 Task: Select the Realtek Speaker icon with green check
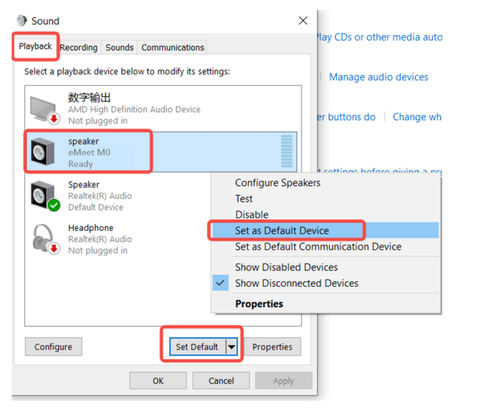coord(45,196)
